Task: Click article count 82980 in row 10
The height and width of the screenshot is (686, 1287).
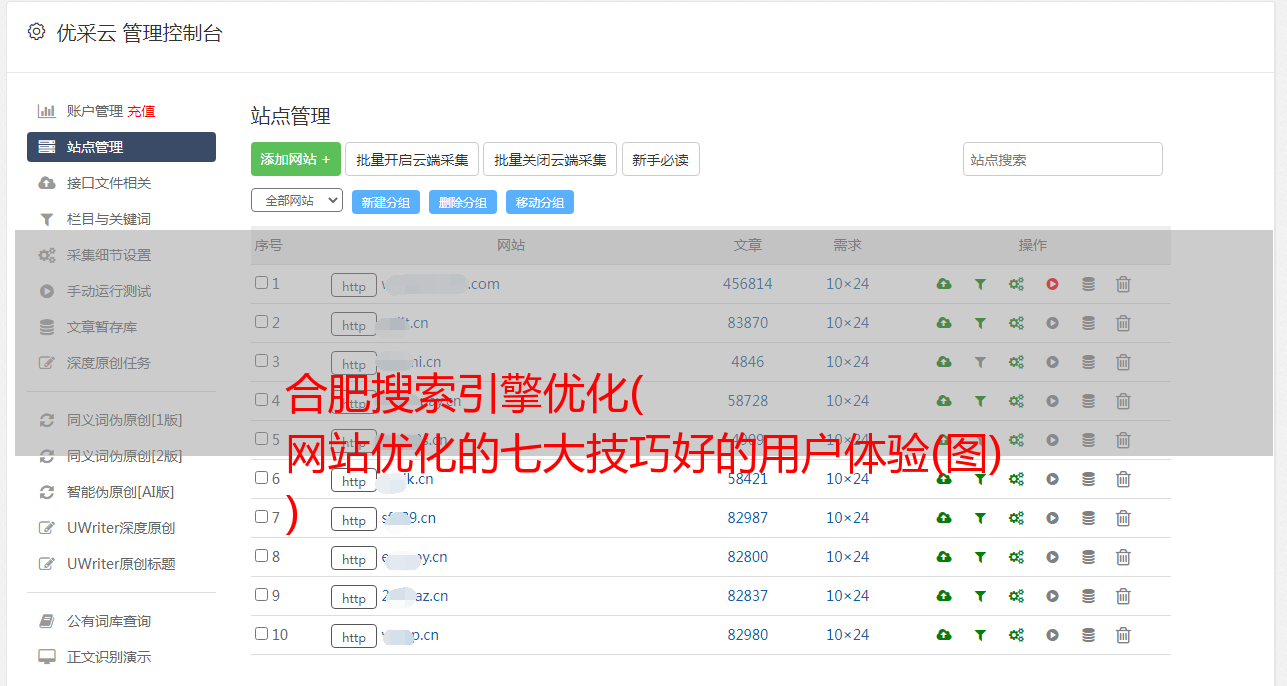Action: click(x=748, y=635)
